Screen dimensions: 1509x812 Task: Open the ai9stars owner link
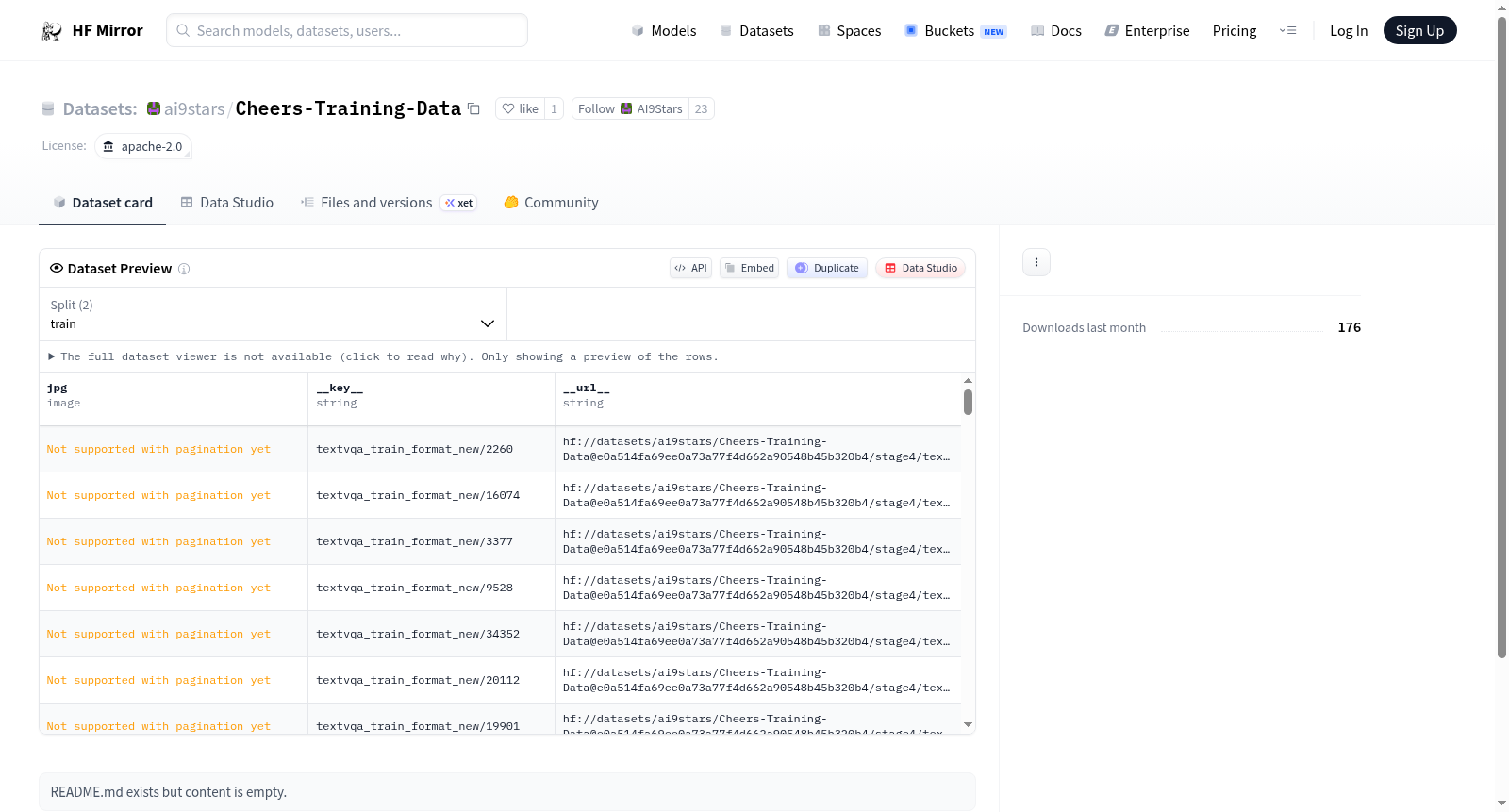coord(194,109)
